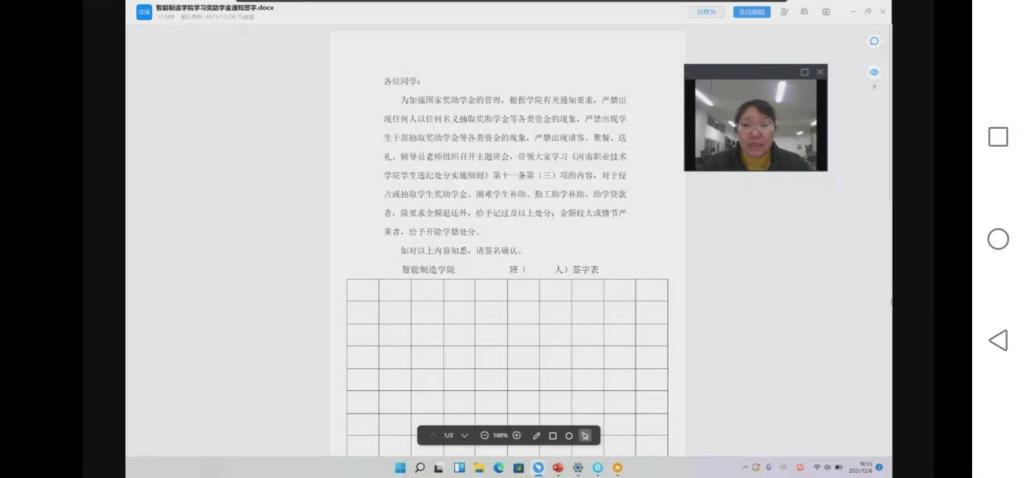Open the Windows Start menu
Viewport: 1024px width, 478px height.
tap(400, 467)
